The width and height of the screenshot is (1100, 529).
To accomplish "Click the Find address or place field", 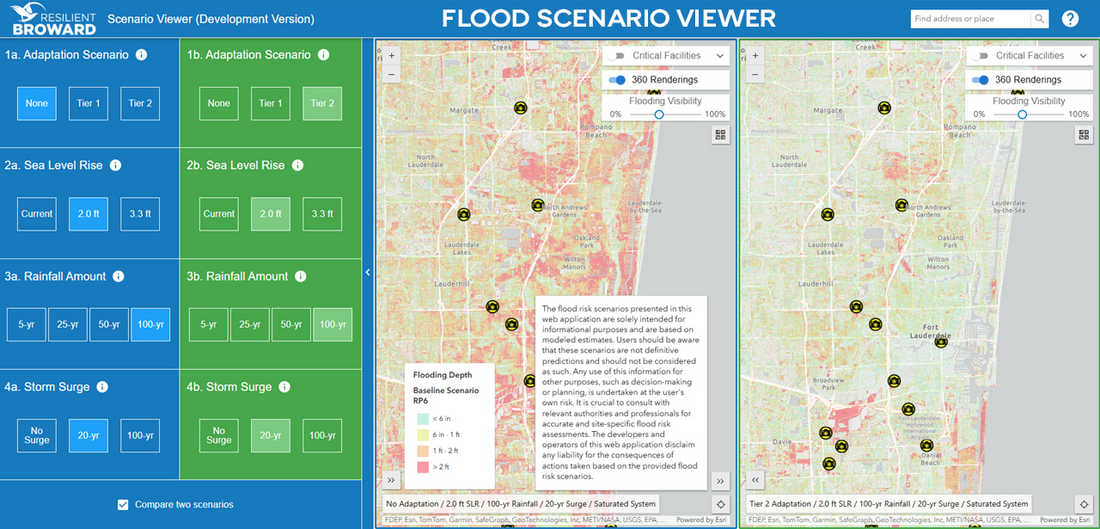I will [970, 19].
